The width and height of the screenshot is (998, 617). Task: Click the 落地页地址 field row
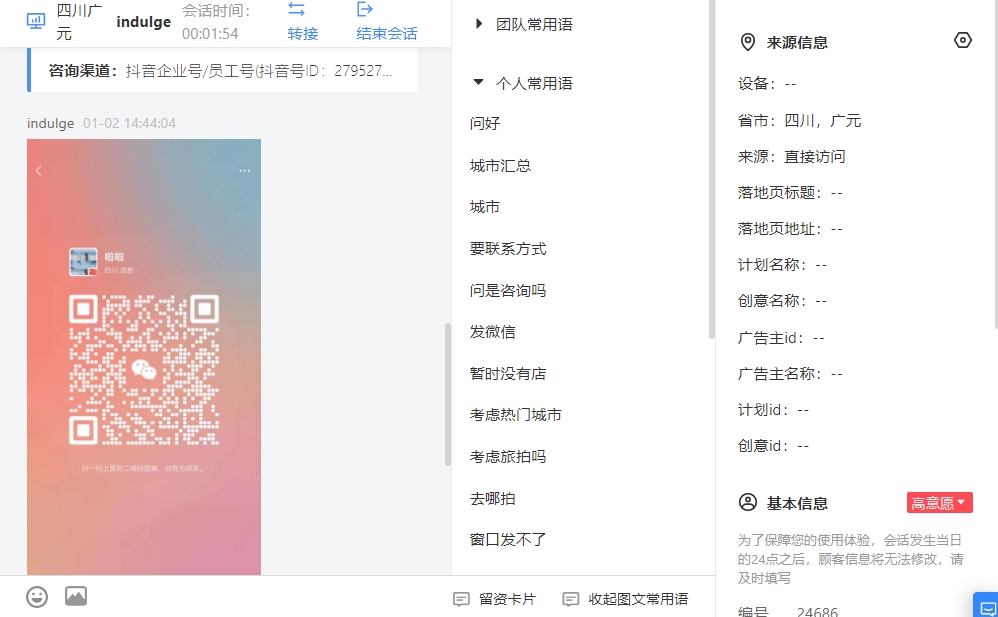pyautogui.click(x=790, y=229)
